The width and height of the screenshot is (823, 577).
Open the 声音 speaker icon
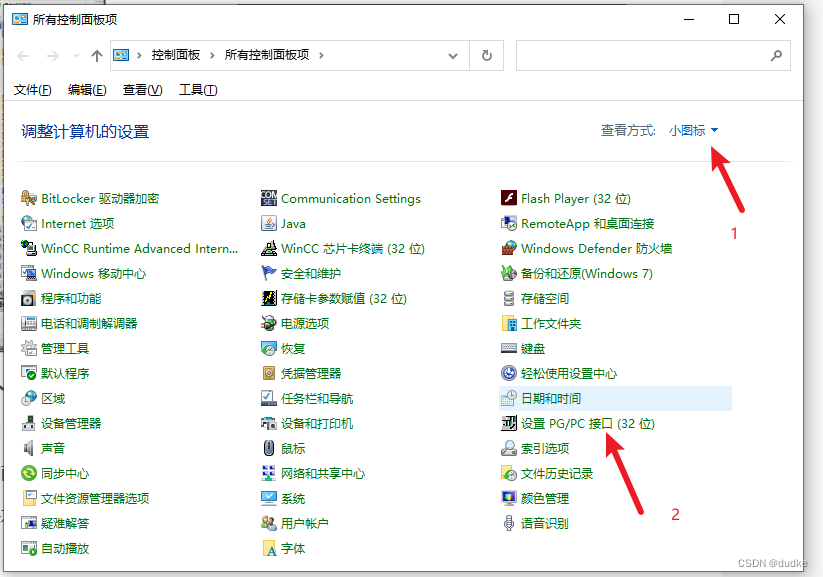[x=28, y=448]
